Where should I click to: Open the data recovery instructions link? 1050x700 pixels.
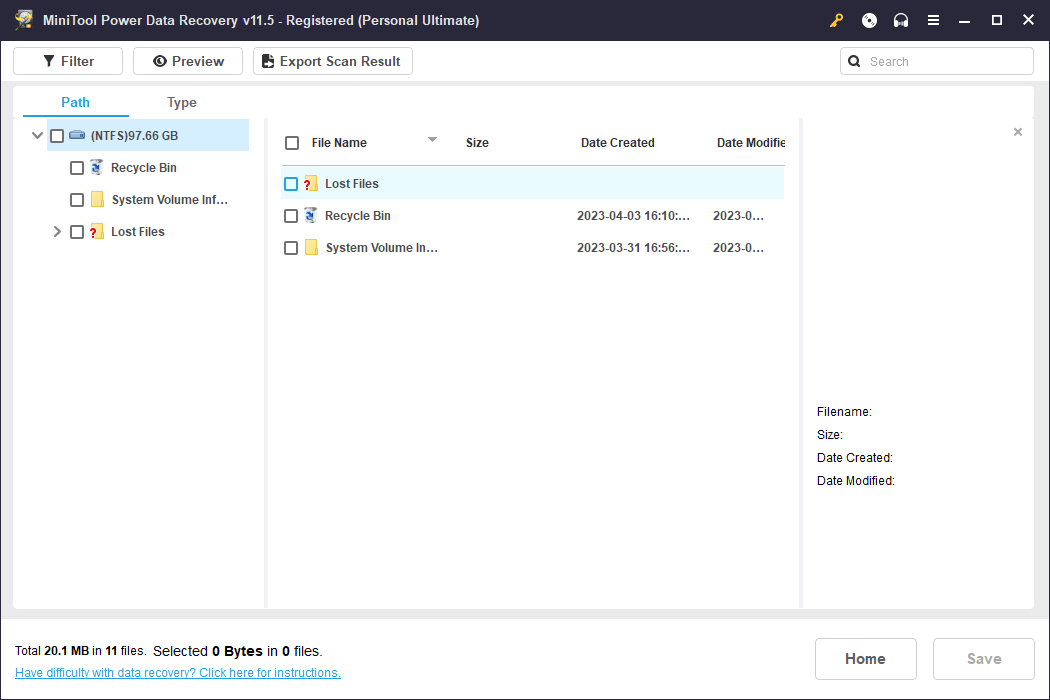178,673
